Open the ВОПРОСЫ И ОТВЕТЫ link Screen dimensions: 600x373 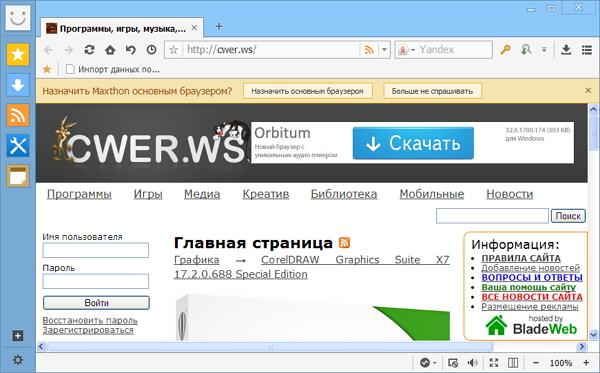[532, 277]
